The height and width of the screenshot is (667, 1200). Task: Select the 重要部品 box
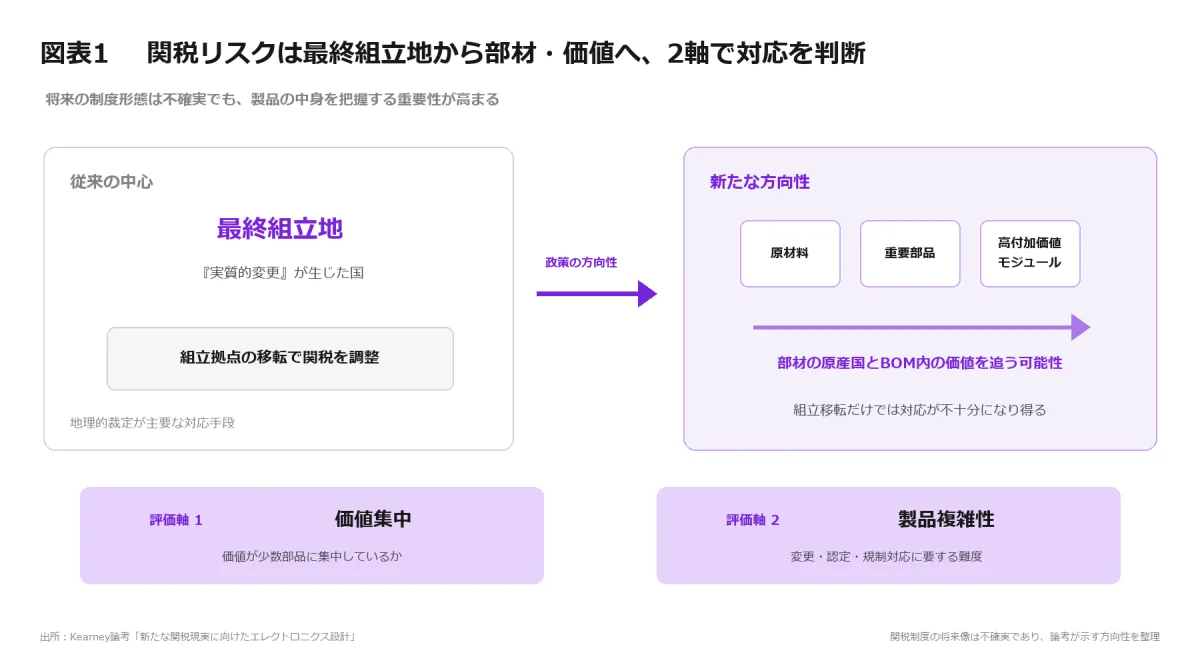tap(910, 254)
